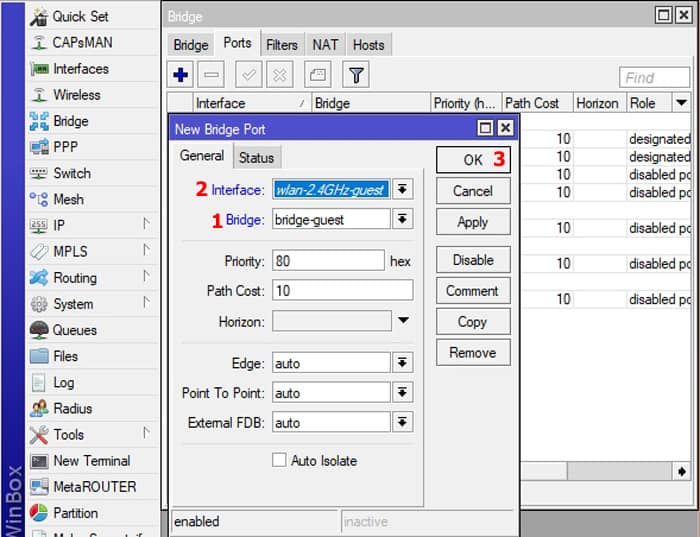The width and height of the screenshot is (700, 537).
Task: Open the Status tab in New Bridge Port
Action: point(256,158)
